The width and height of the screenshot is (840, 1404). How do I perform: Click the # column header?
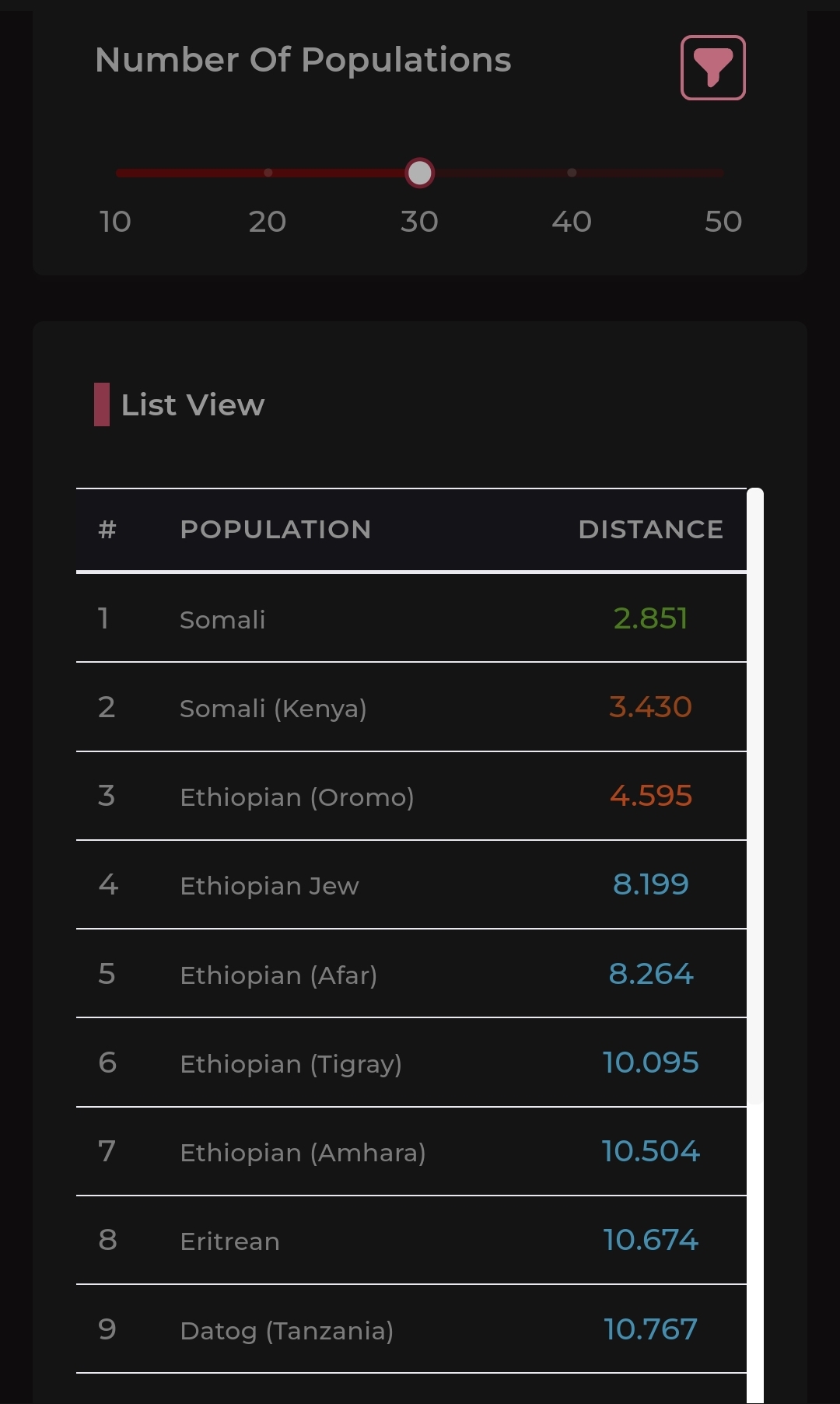point(107,530)
